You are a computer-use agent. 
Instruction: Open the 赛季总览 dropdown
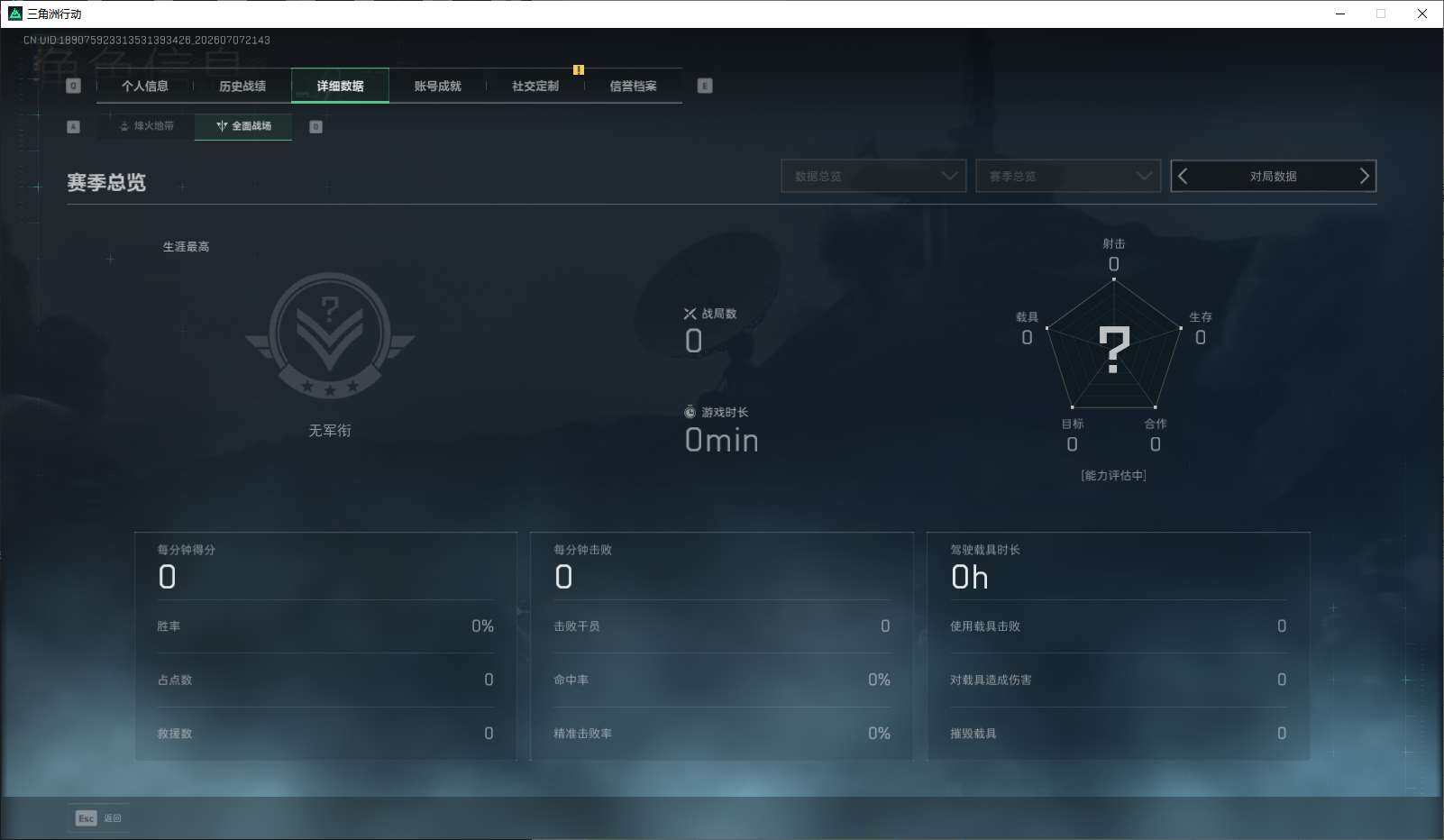pyautogui.click(x=1068, y=176)
